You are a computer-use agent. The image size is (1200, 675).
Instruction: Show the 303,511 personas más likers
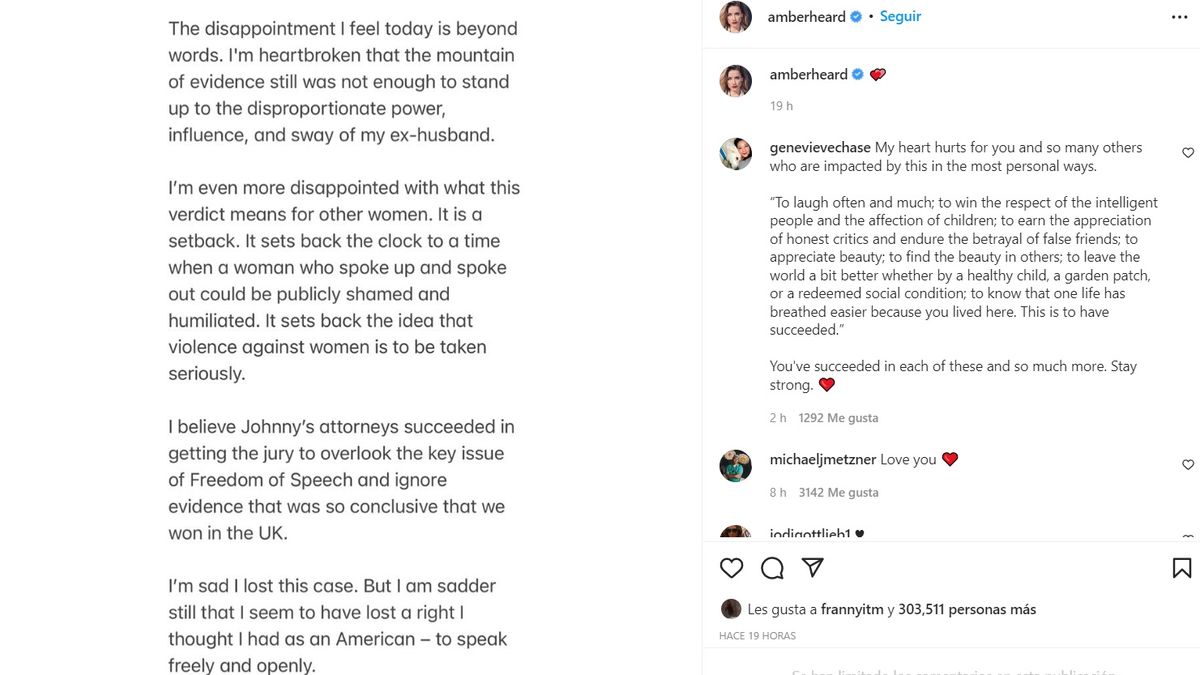pos(967,609)
